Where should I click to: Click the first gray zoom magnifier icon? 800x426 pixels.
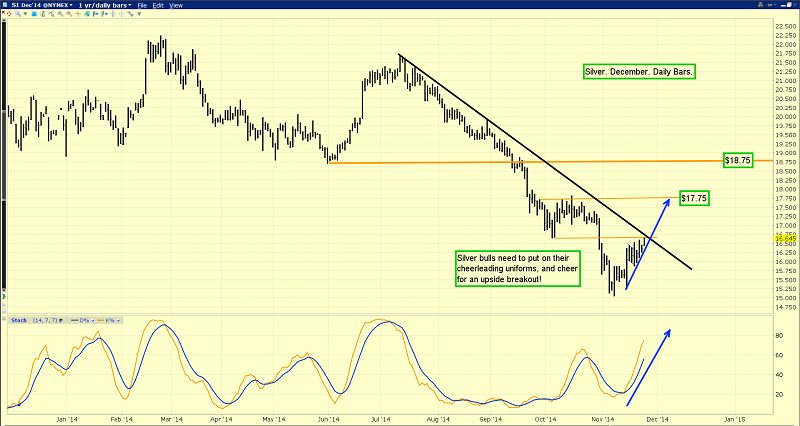pyautogui.click(x=60, y=14)
